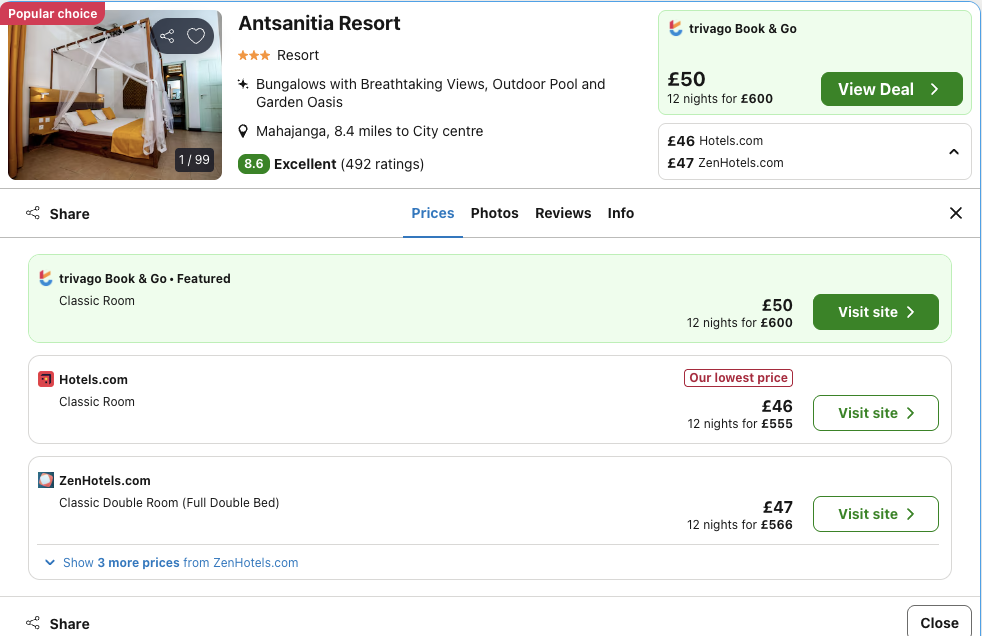The image size is (982, 636).
Task: Click the share icon on hotel photo
Action: coord(167,37)
